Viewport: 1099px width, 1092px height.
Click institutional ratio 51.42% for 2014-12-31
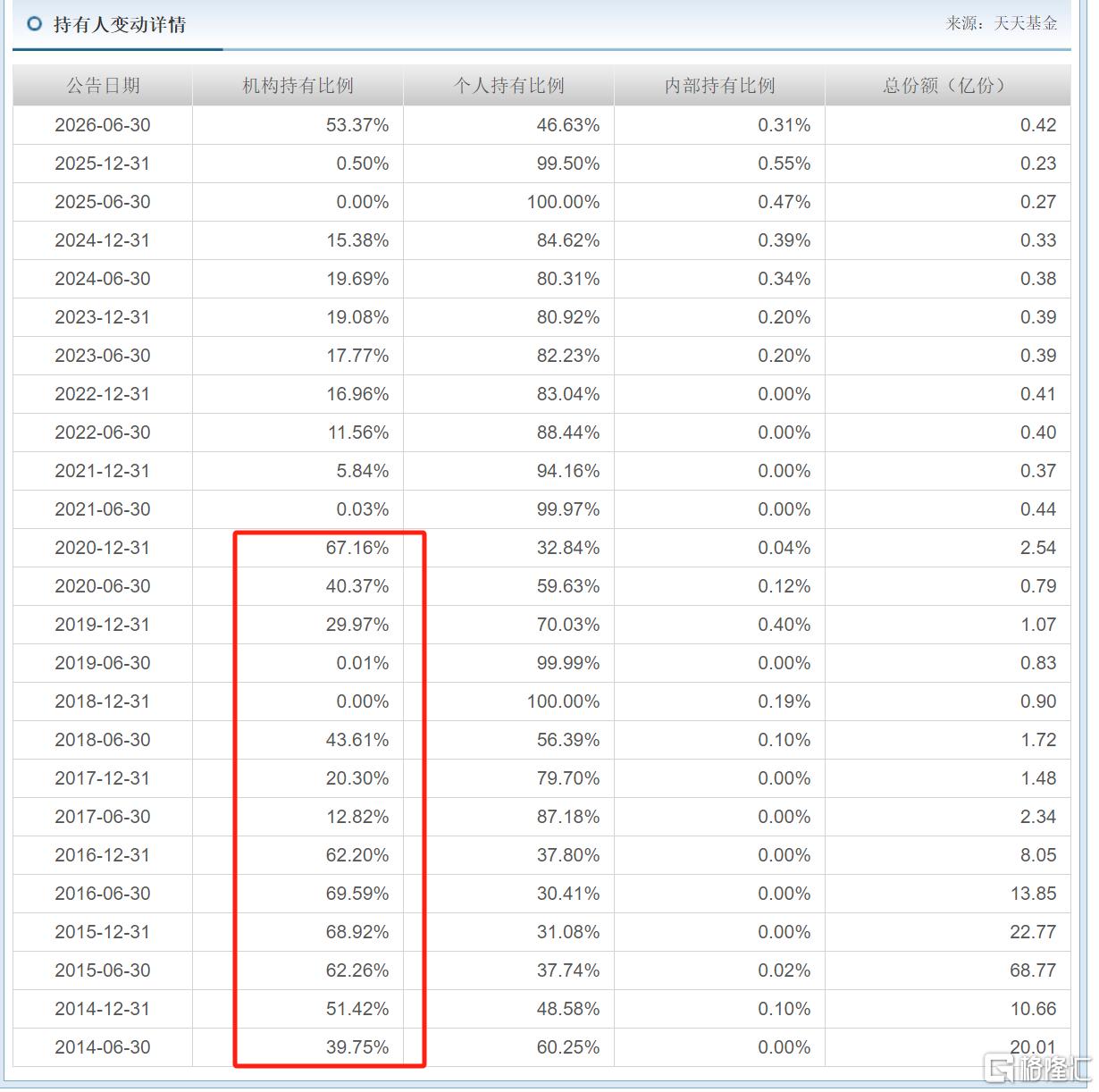point(357,1009)
